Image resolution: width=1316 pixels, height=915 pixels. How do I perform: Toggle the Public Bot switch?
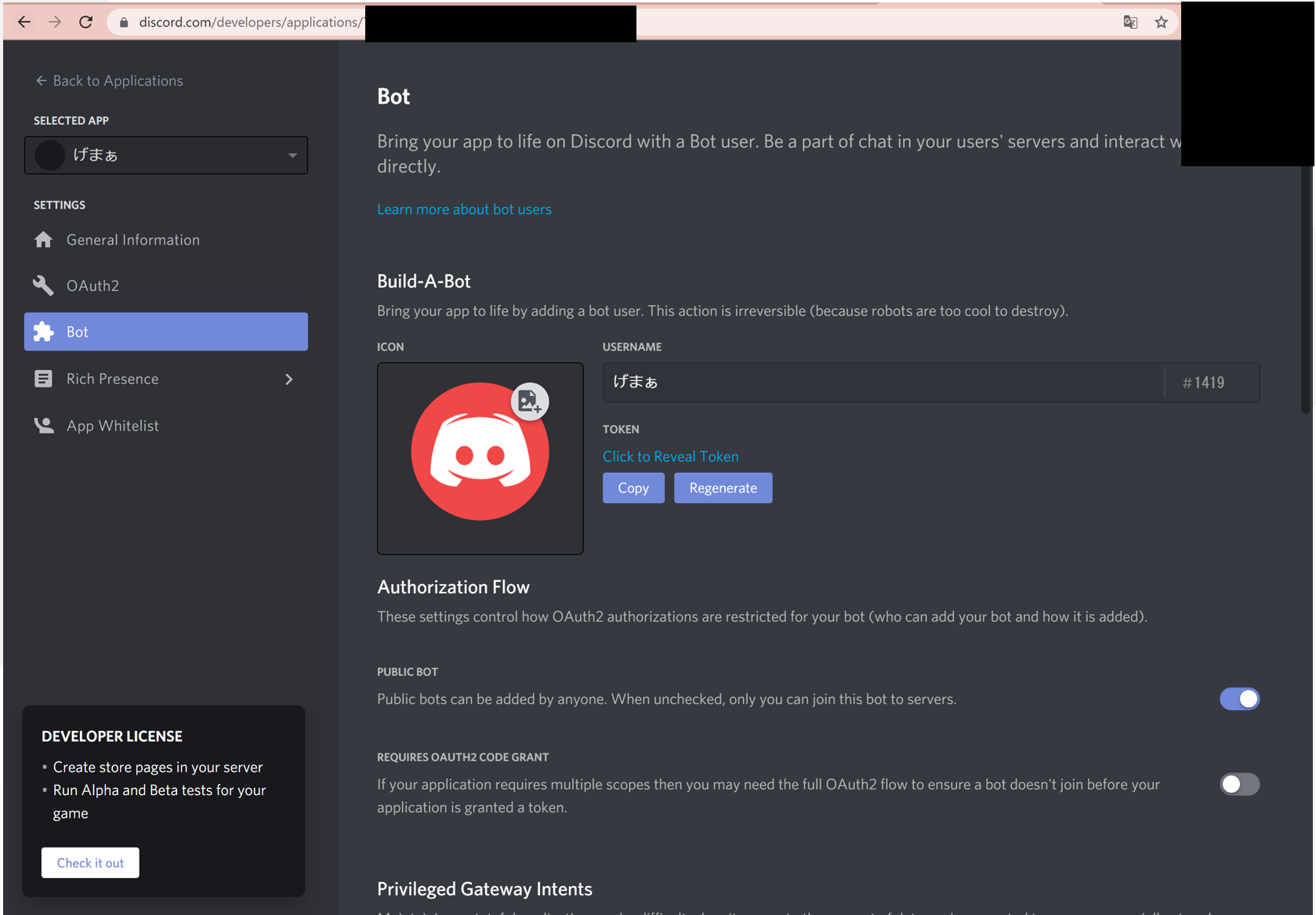coord(1239,699)
